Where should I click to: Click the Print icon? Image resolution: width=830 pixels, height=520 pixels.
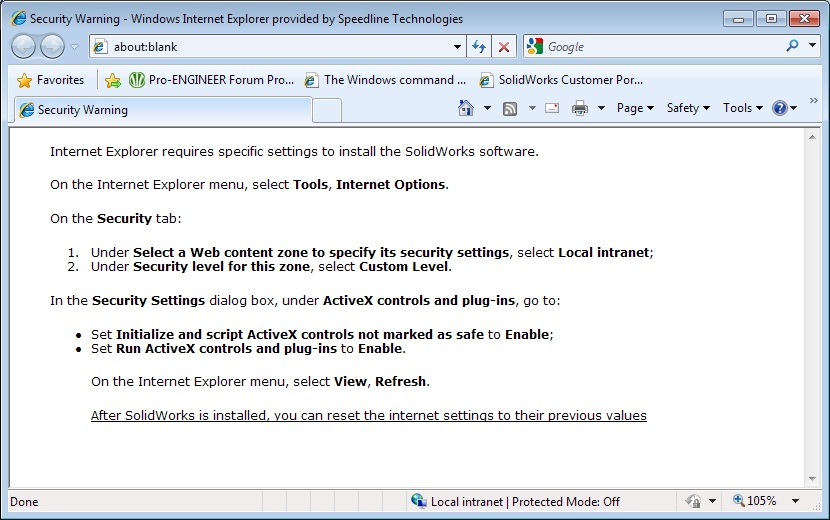coord(580,108)
